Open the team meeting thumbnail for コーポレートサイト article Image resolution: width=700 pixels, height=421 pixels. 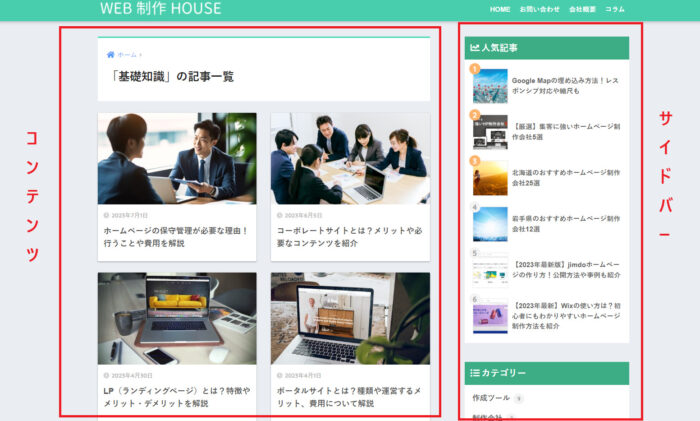click(350, 158)
